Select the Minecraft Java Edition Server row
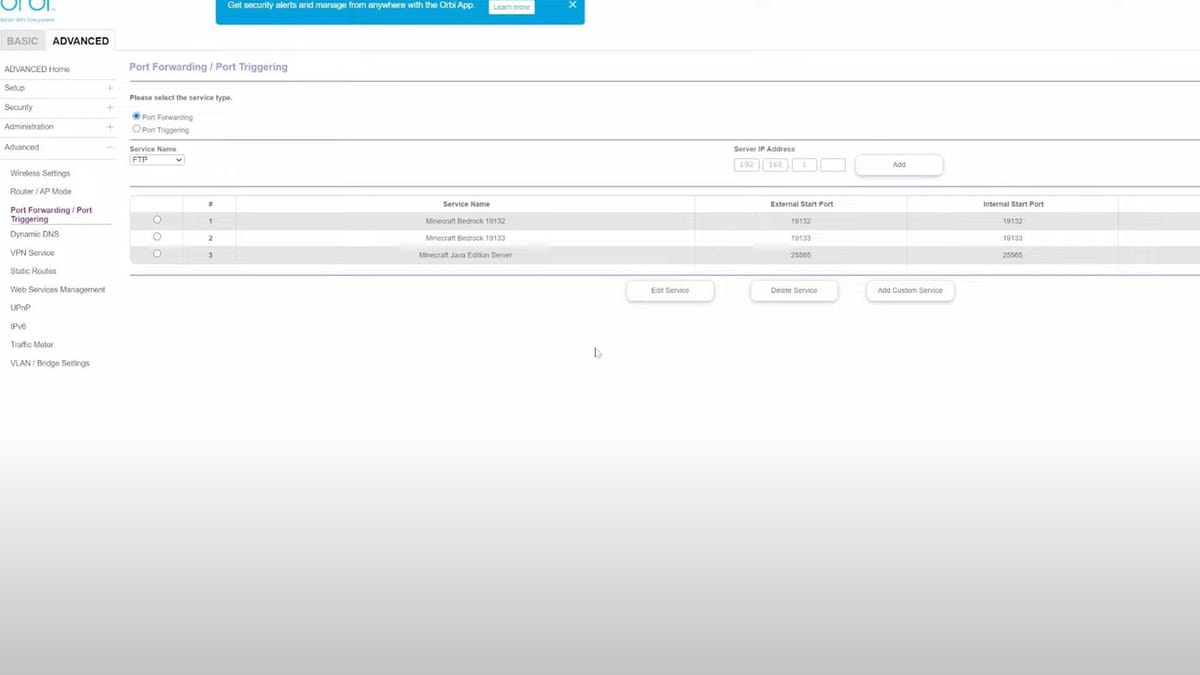 pos(157,254)
